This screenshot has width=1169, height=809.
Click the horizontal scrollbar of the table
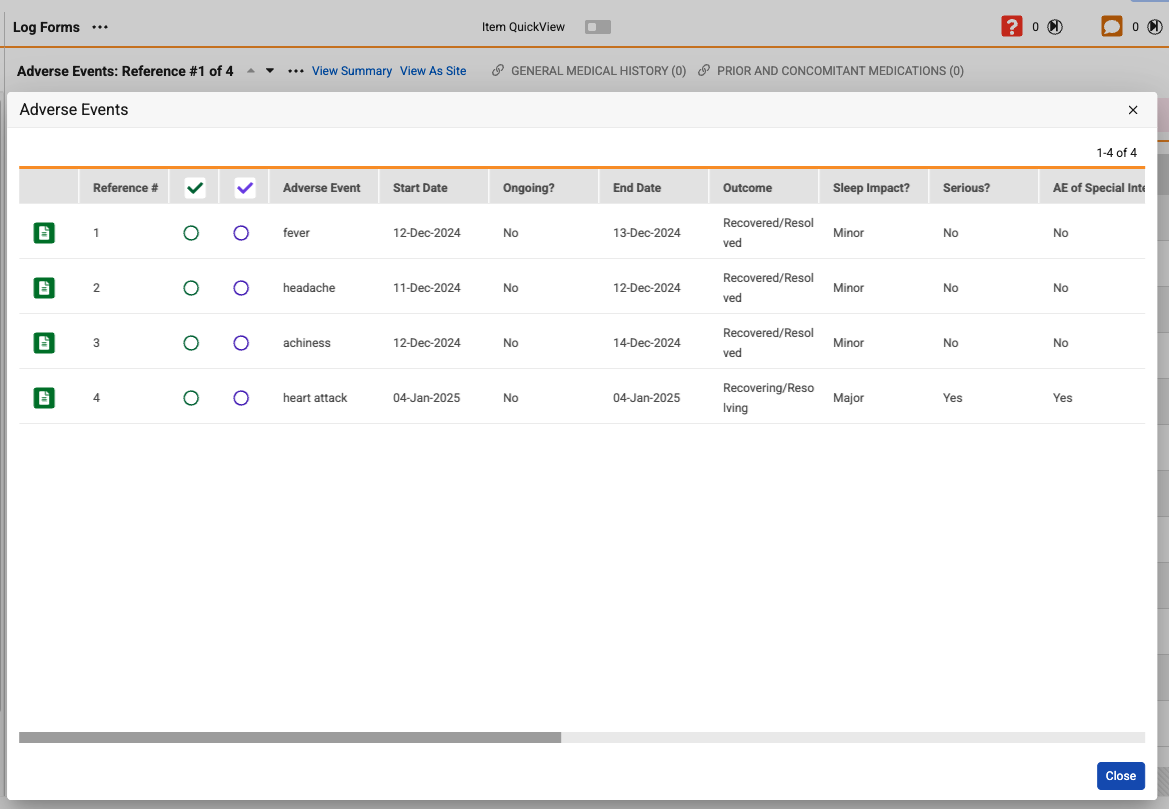(290, 737)
